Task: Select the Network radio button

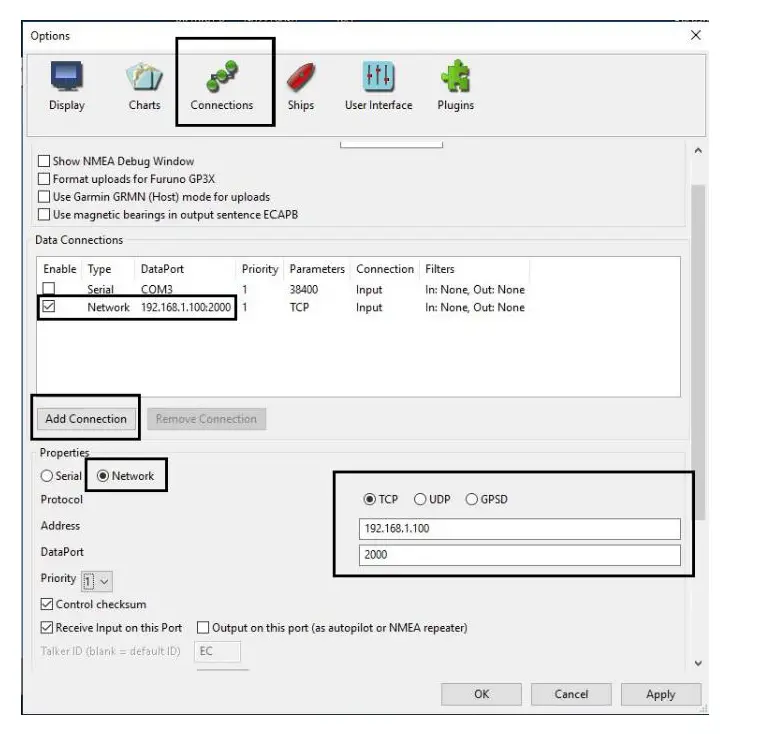Action: pyautogui.click(x=103, y=476)
